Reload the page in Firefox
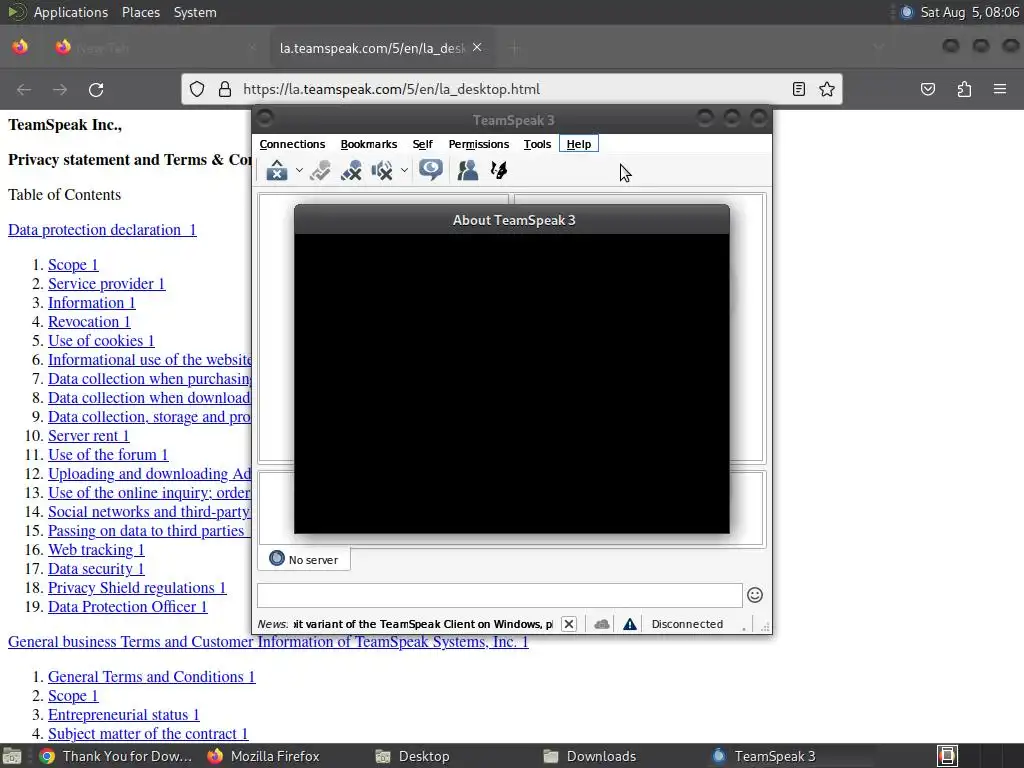The width and height of the screenshot is (1024, 768). 96,89
